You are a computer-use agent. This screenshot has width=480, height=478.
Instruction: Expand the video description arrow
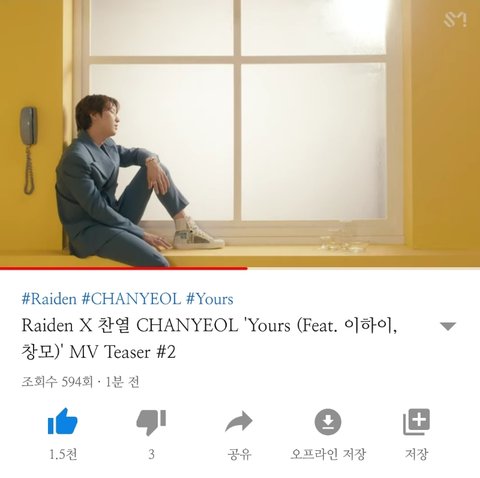coord(448,326)
